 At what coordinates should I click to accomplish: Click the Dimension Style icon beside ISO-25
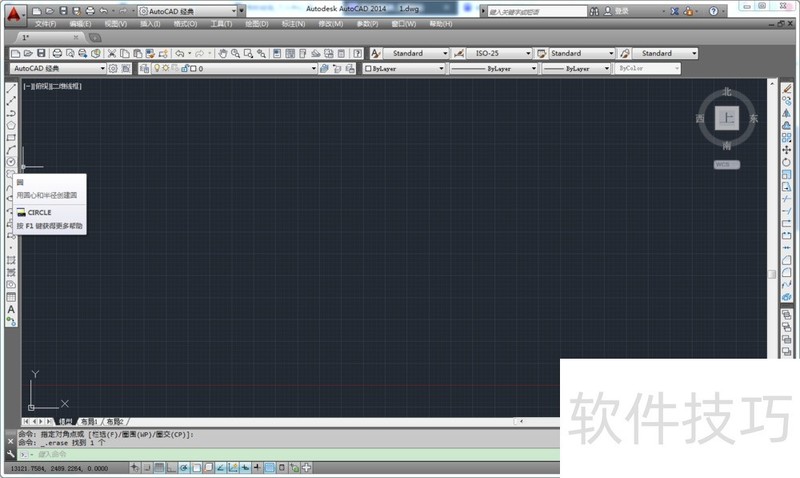459,53
